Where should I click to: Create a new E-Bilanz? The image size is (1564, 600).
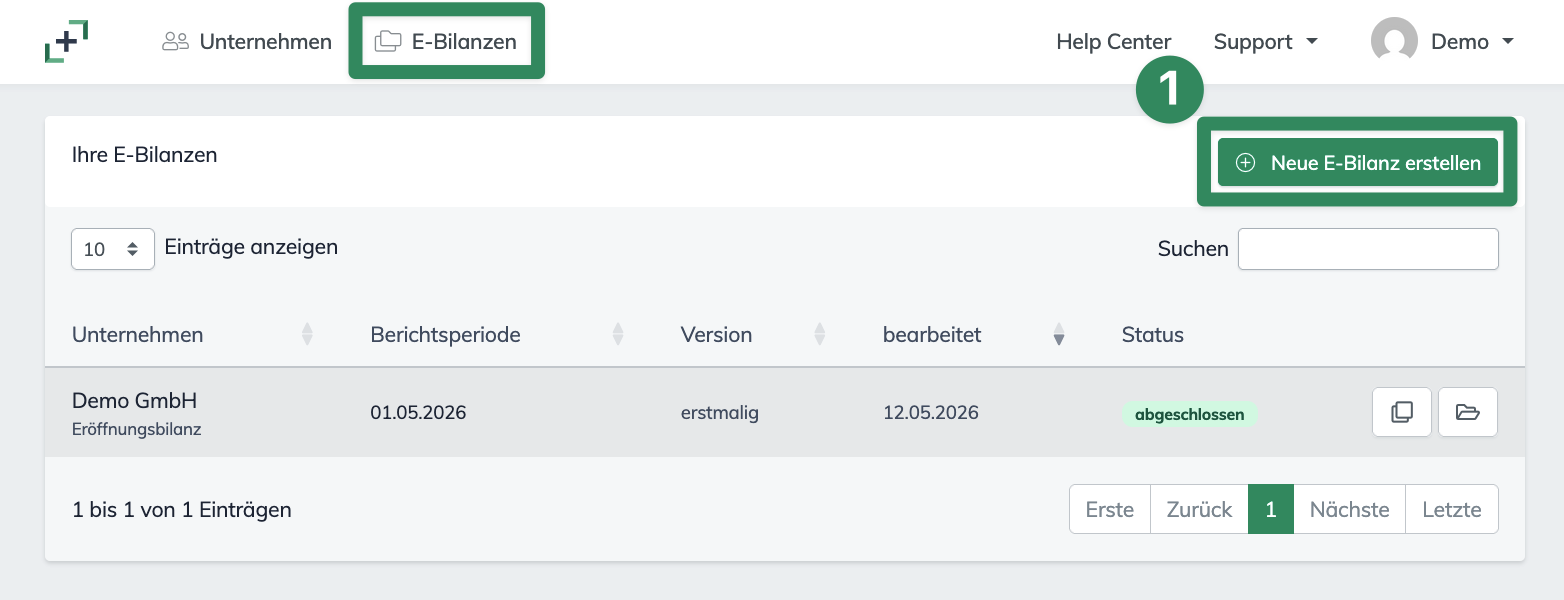pyautogui.click(x=1357, y=162)
